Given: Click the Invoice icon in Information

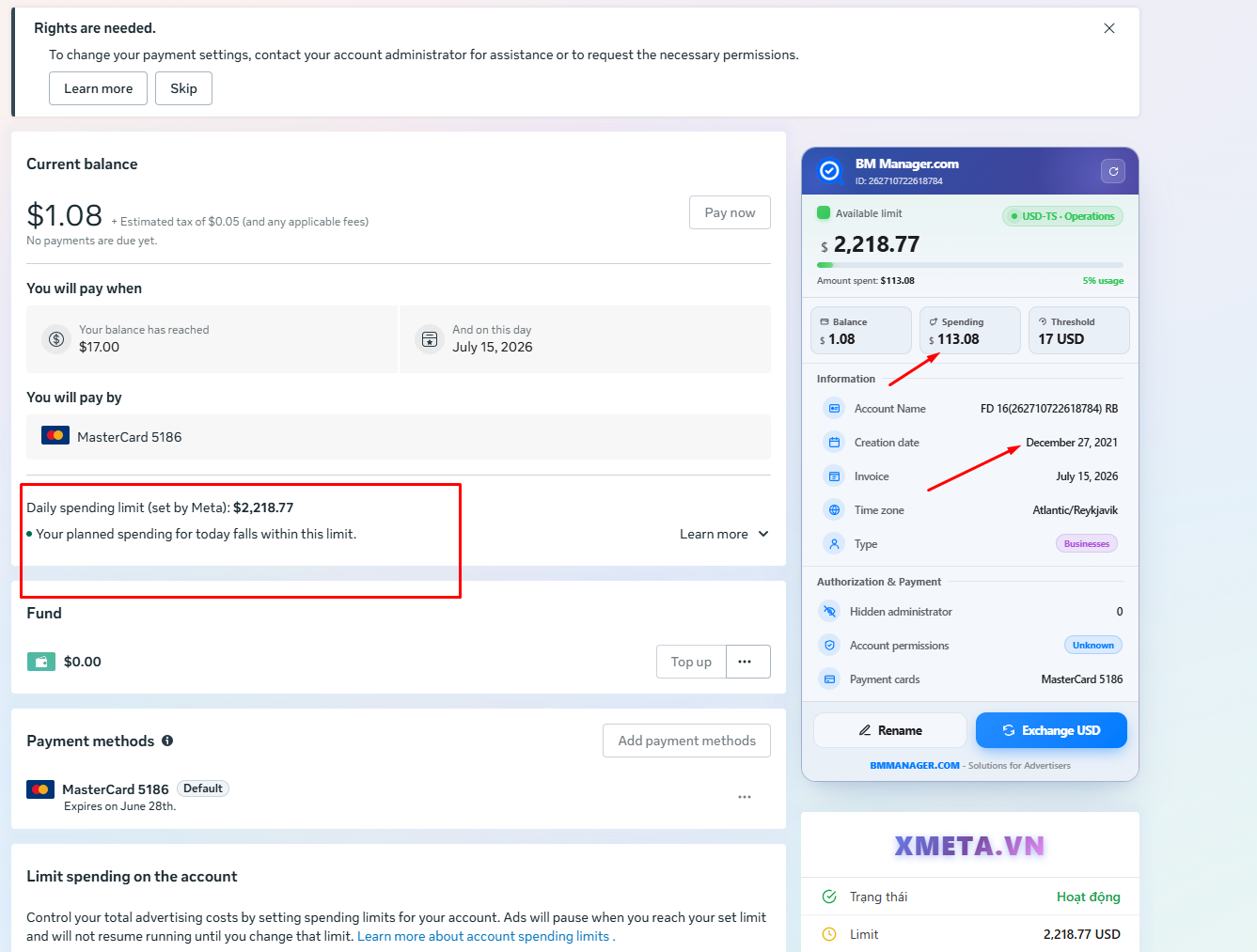Looking at the screenshot, I should coord(834,476).
